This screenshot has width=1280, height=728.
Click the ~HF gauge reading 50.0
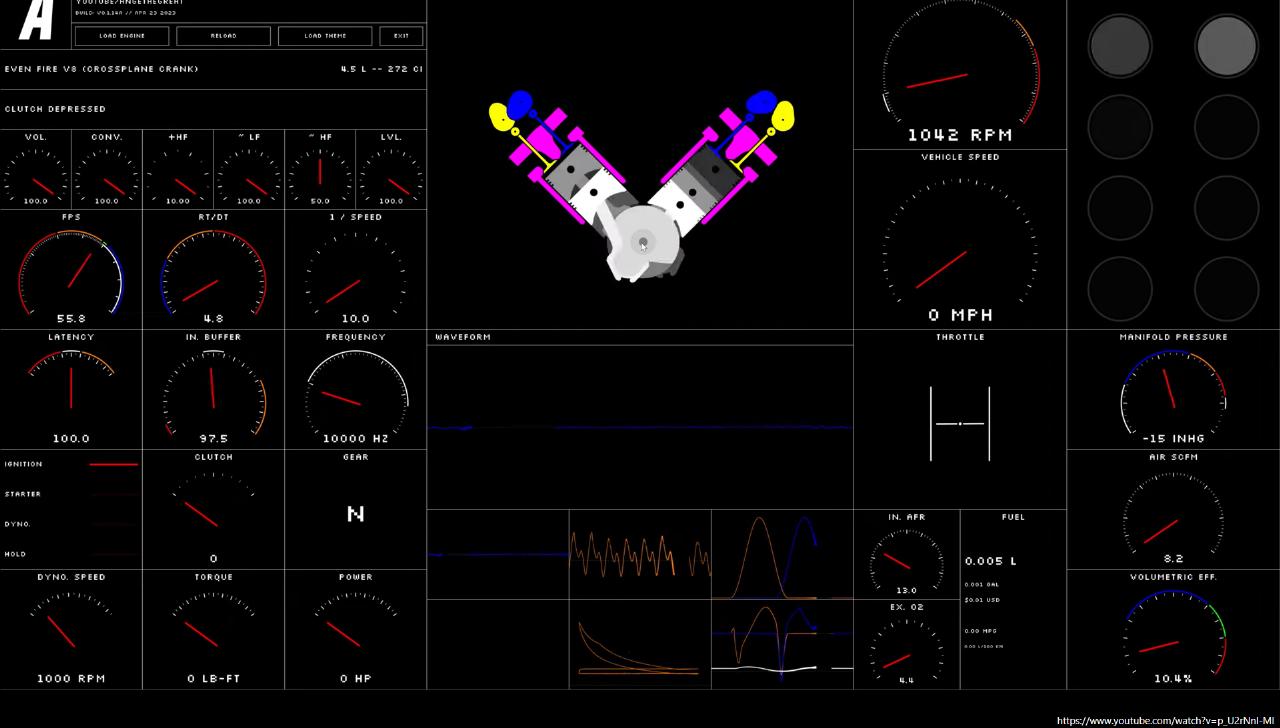[x=320, y=170]
